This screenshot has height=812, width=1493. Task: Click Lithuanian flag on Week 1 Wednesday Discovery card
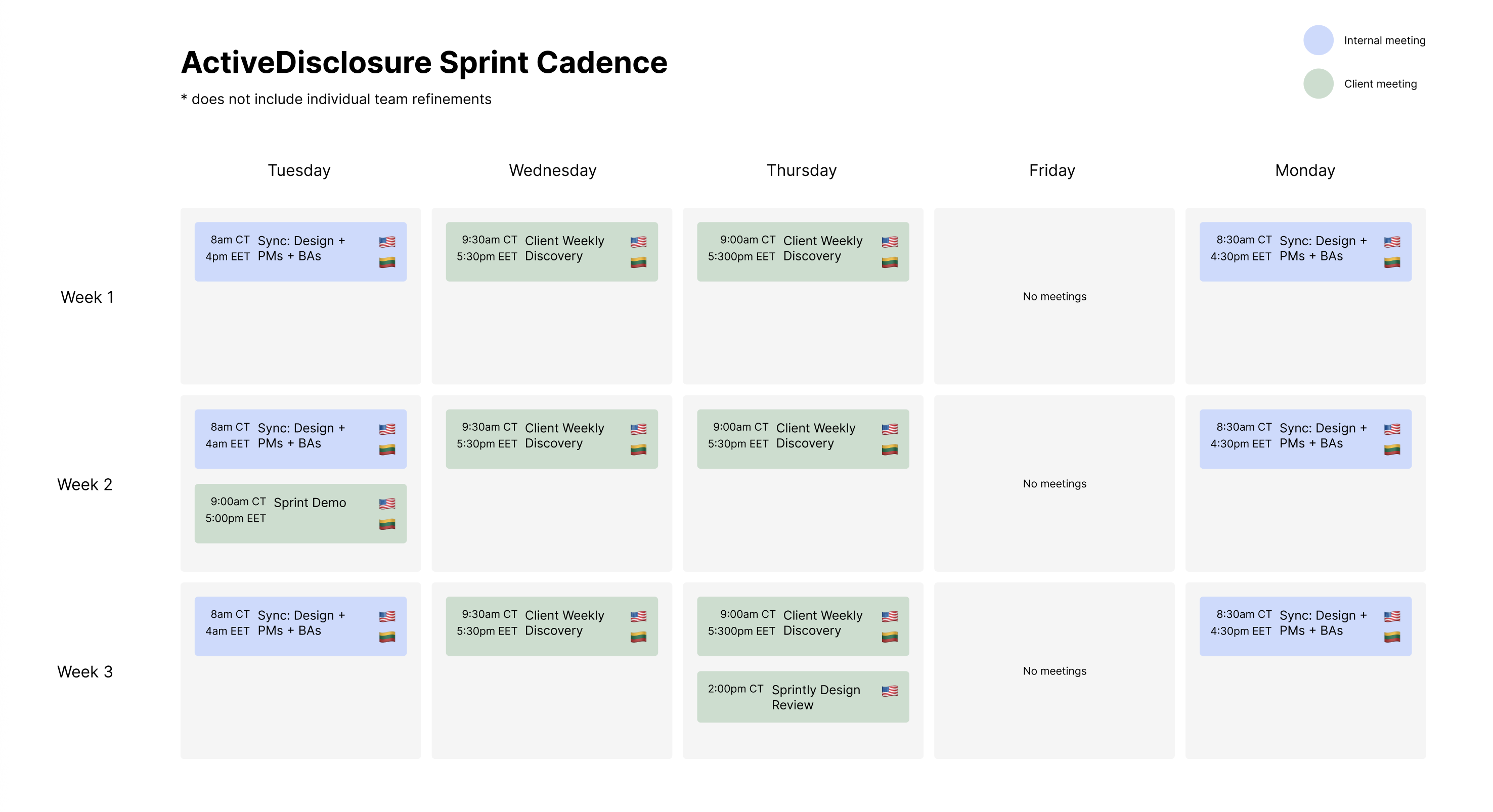[x=638, y=262]
